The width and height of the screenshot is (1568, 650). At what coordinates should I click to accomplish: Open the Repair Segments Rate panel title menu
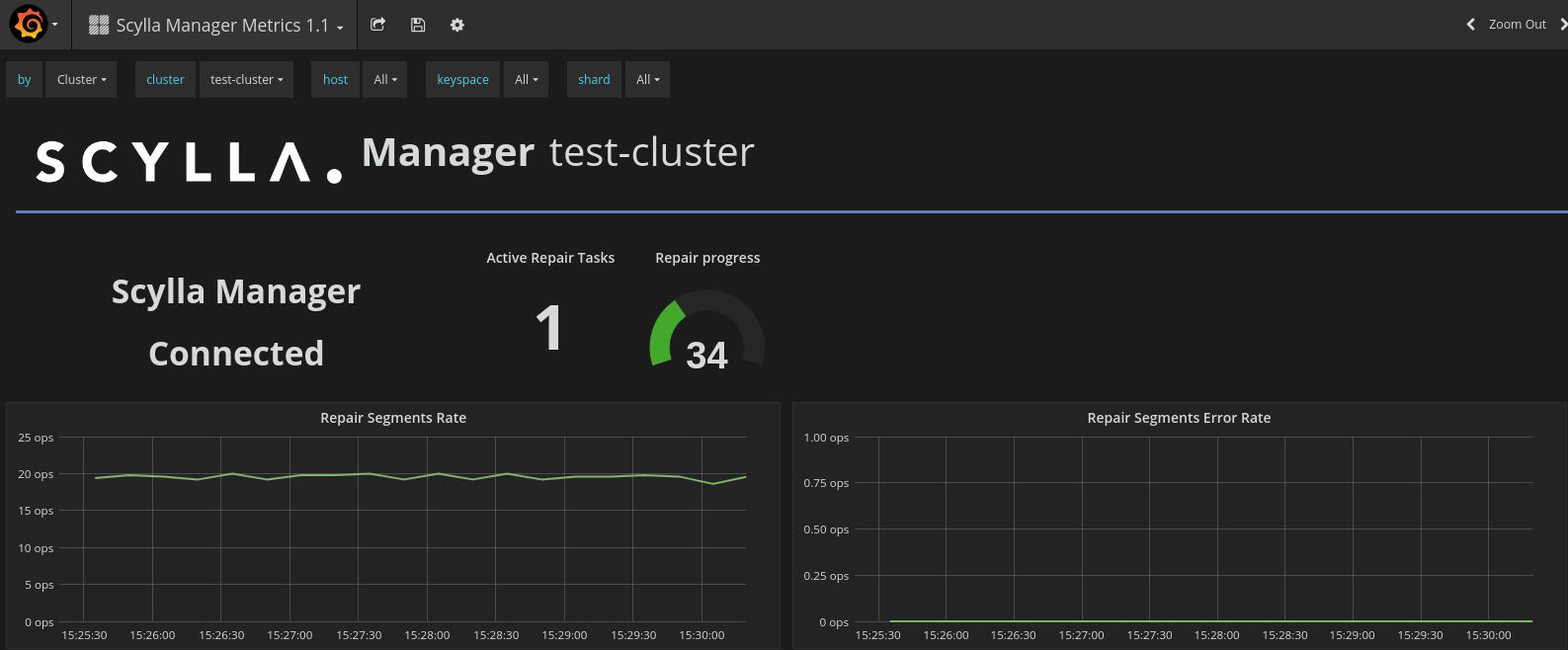pos(393,418)
